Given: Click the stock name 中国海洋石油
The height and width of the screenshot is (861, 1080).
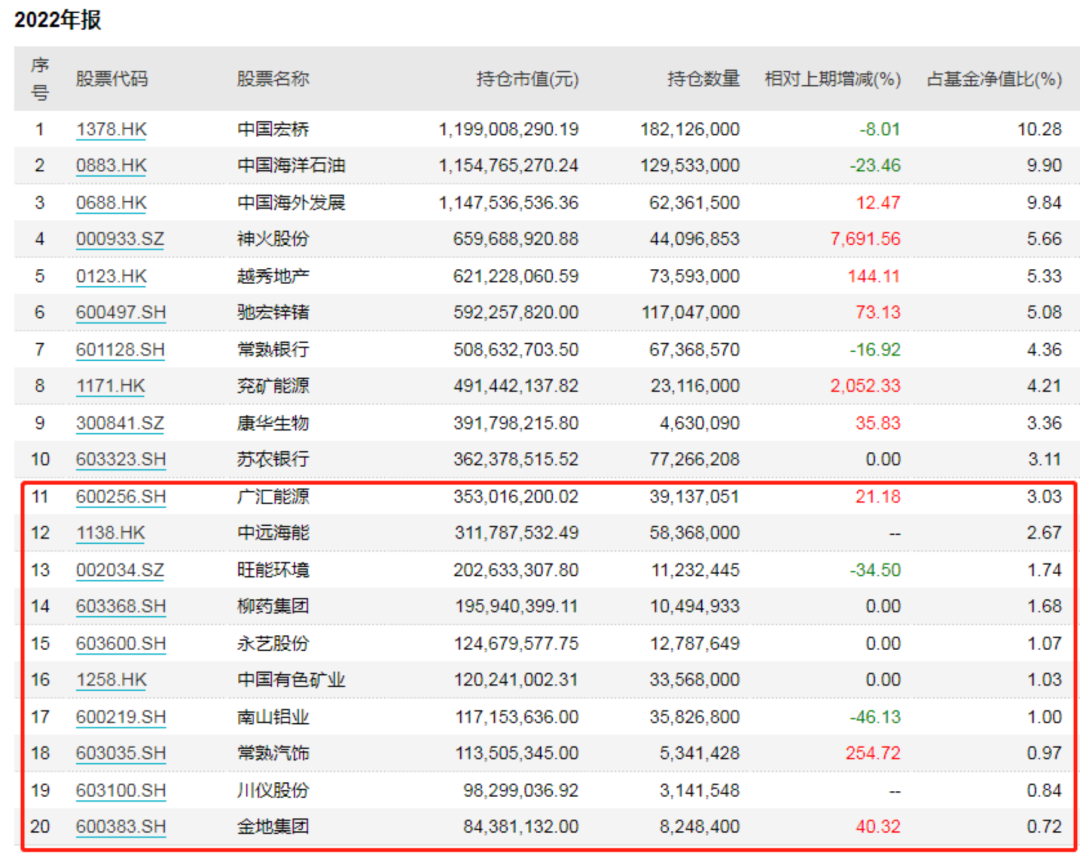Looking at the screenshot, I should coord(291,166).
